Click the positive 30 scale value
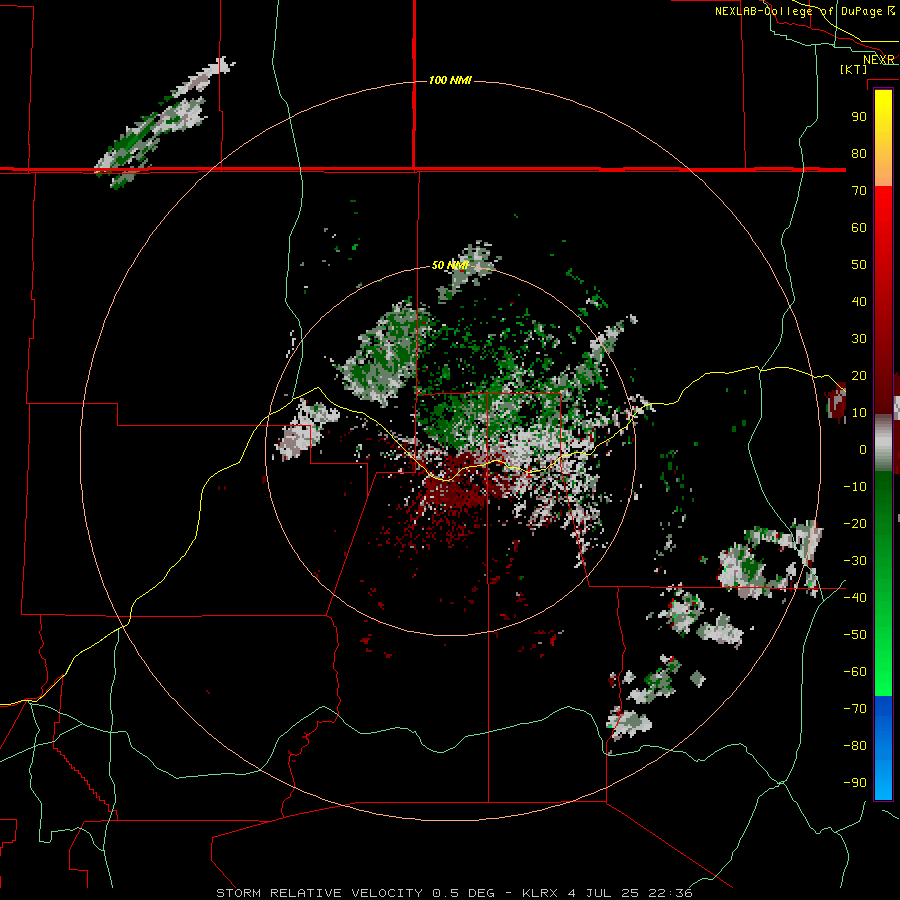Image resolution: width=900 pixels, height=900 pixels. (x=859, y=339)
